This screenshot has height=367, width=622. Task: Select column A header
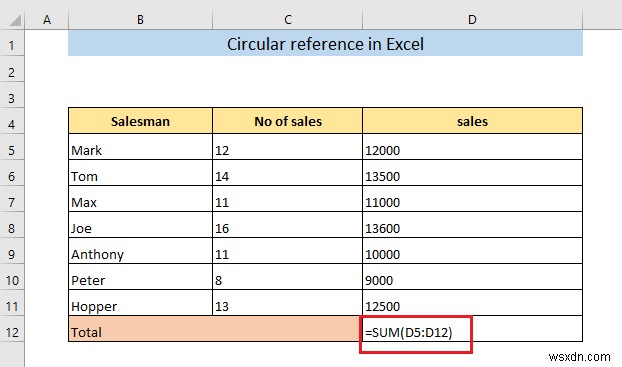(47, 19)
